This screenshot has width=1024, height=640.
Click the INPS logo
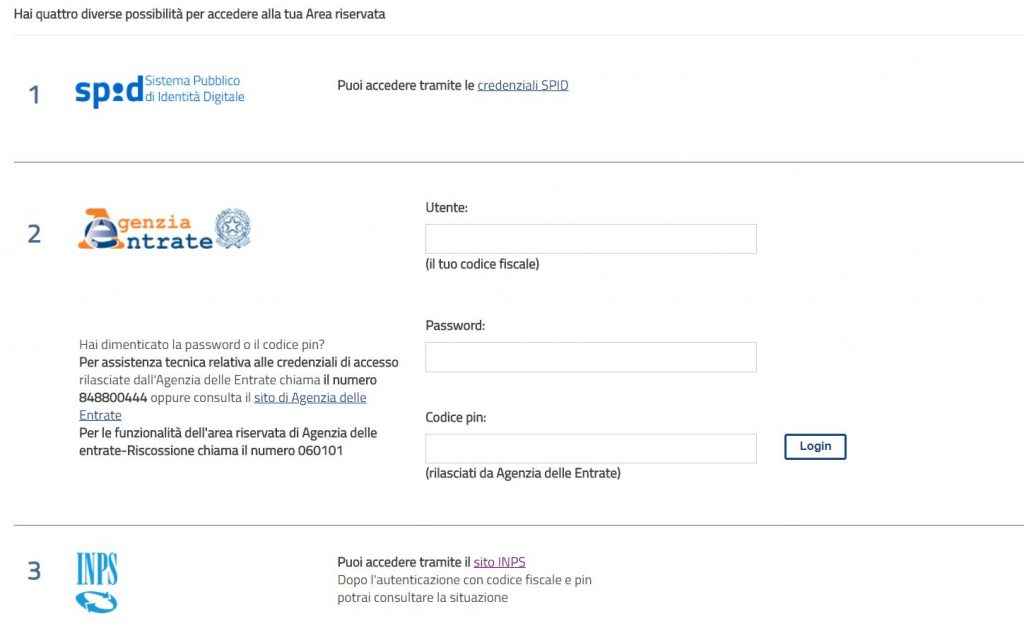[x=97, y=583]
